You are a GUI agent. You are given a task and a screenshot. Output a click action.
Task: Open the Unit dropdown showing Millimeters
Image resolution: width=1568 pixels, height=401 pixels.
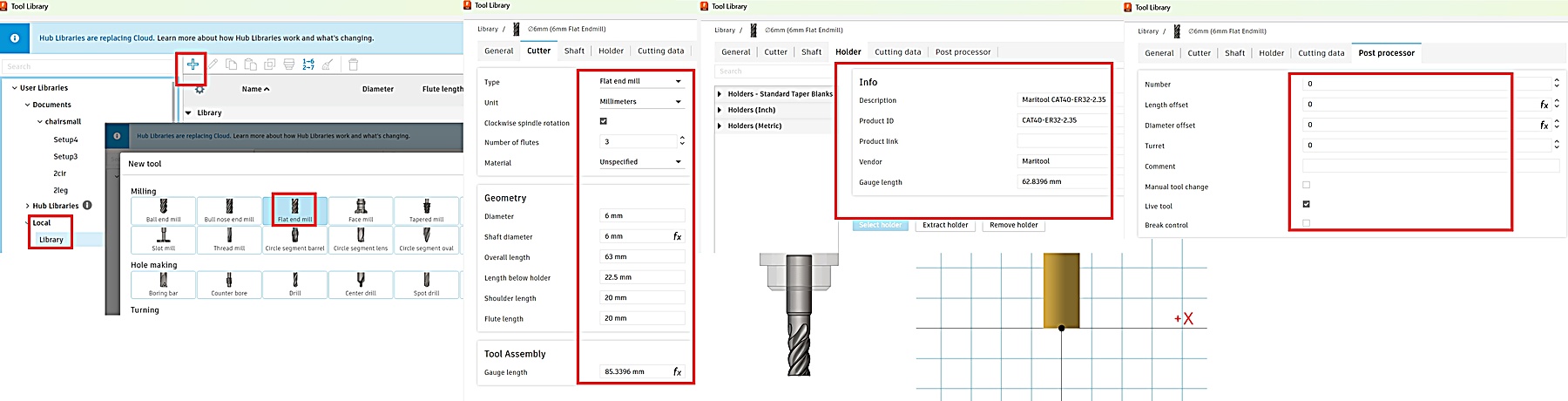[x=641, y=101]
